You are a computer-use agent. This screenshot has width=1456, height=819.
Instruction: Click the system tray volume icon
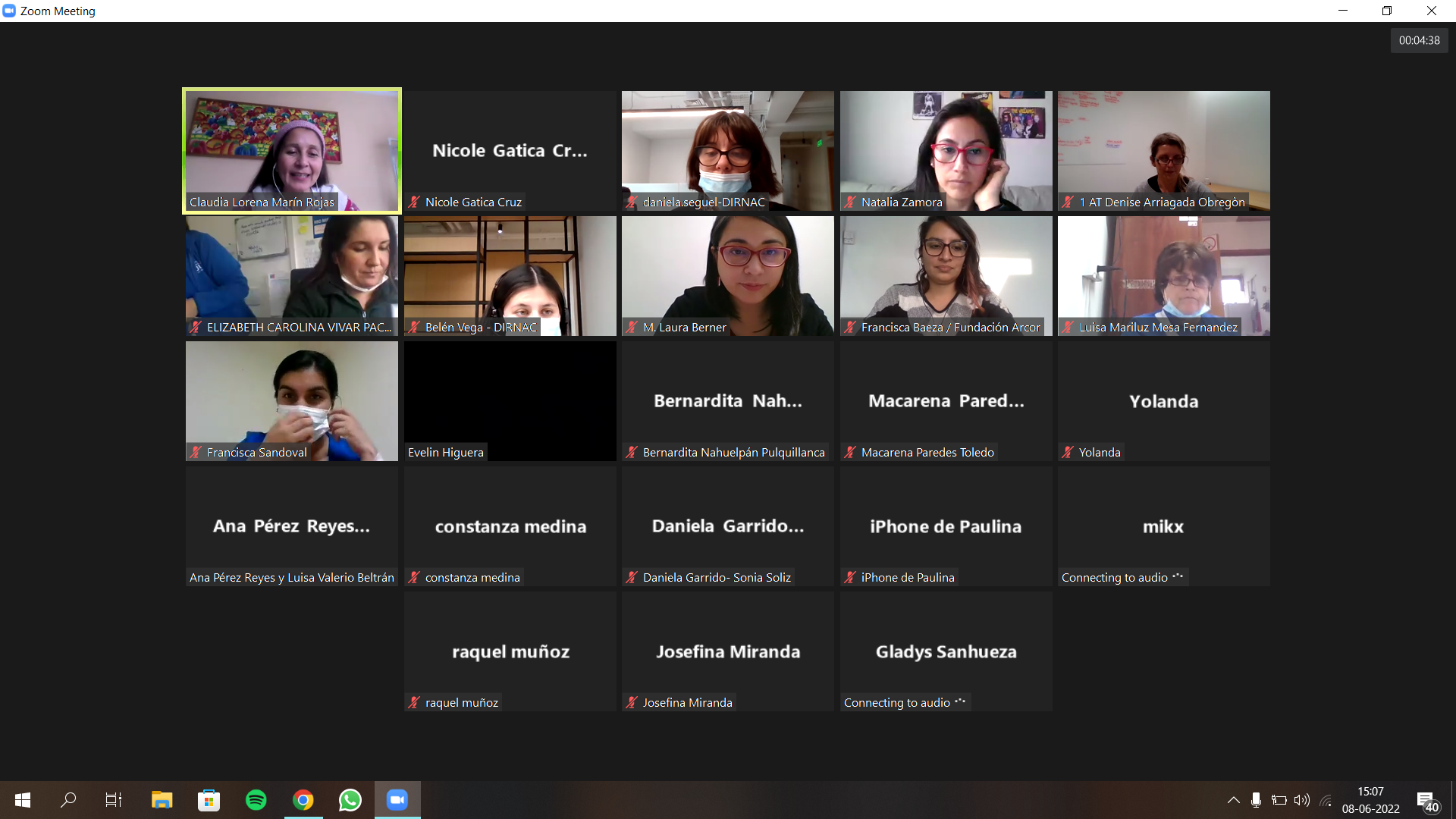tap(1302, 800)
